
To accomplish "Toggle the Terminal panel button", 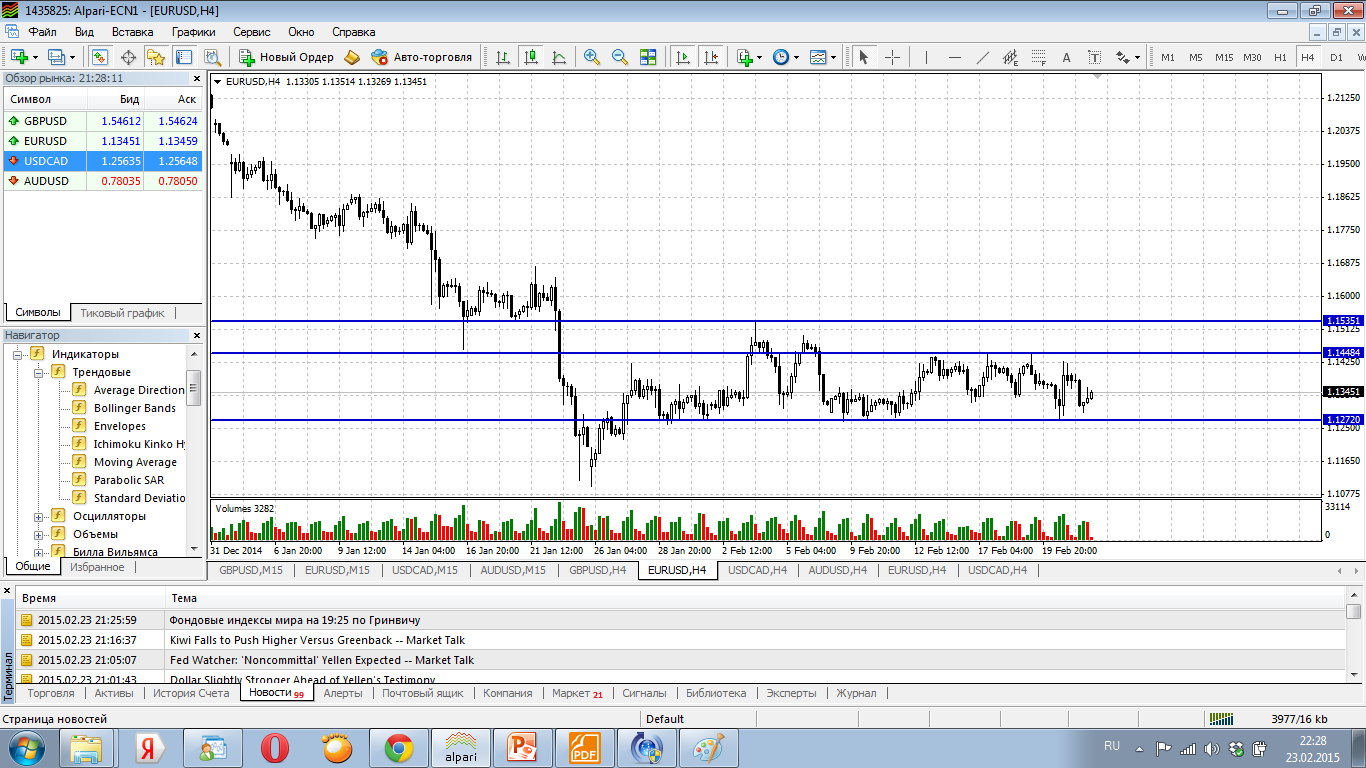I will (x=184, y=57).
